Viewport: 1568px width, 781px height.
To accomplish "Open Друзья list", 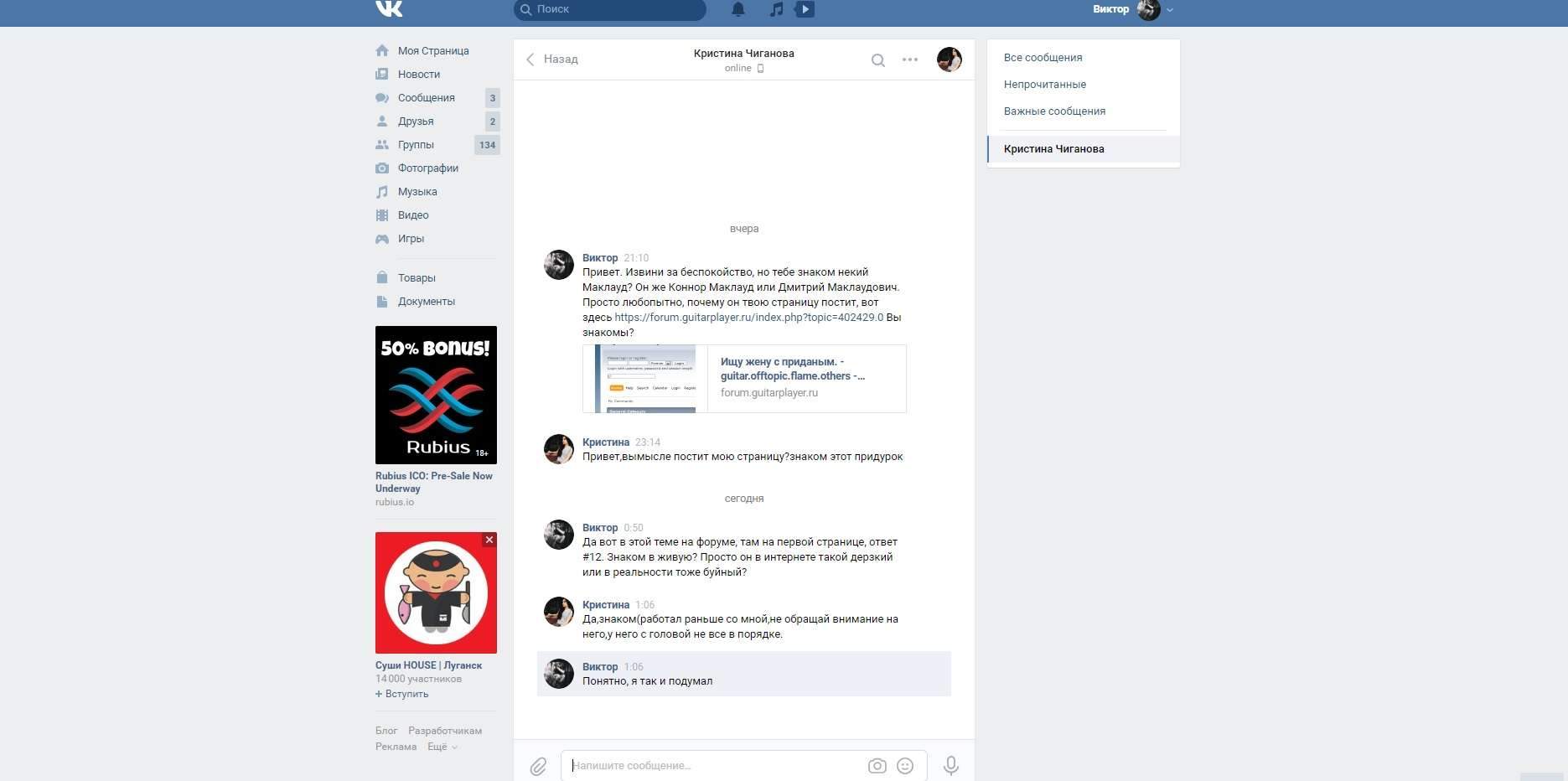I will 416,122.
